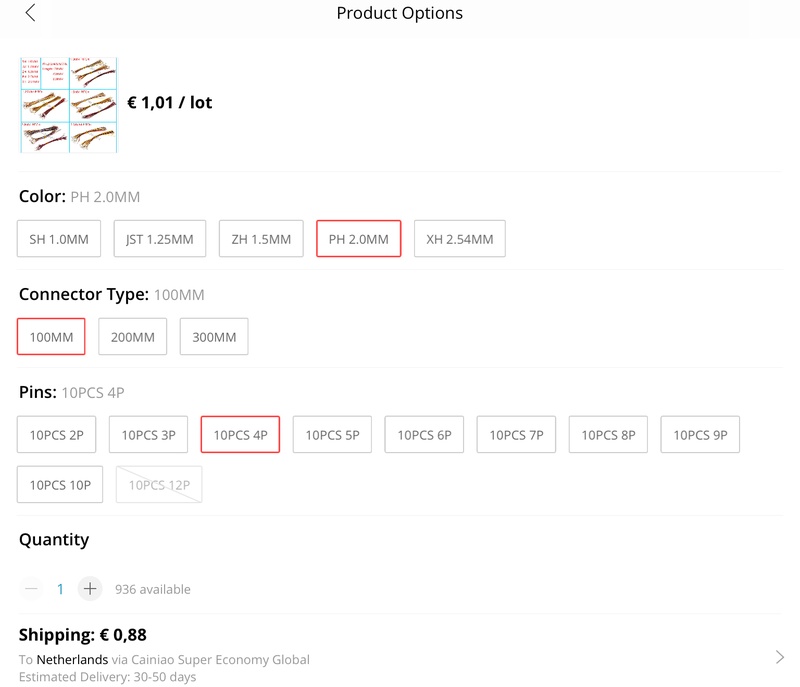Select 10PCS 8P pins
Image resolution: width=800 pixels, height=687 pixels.
[608, 435]
